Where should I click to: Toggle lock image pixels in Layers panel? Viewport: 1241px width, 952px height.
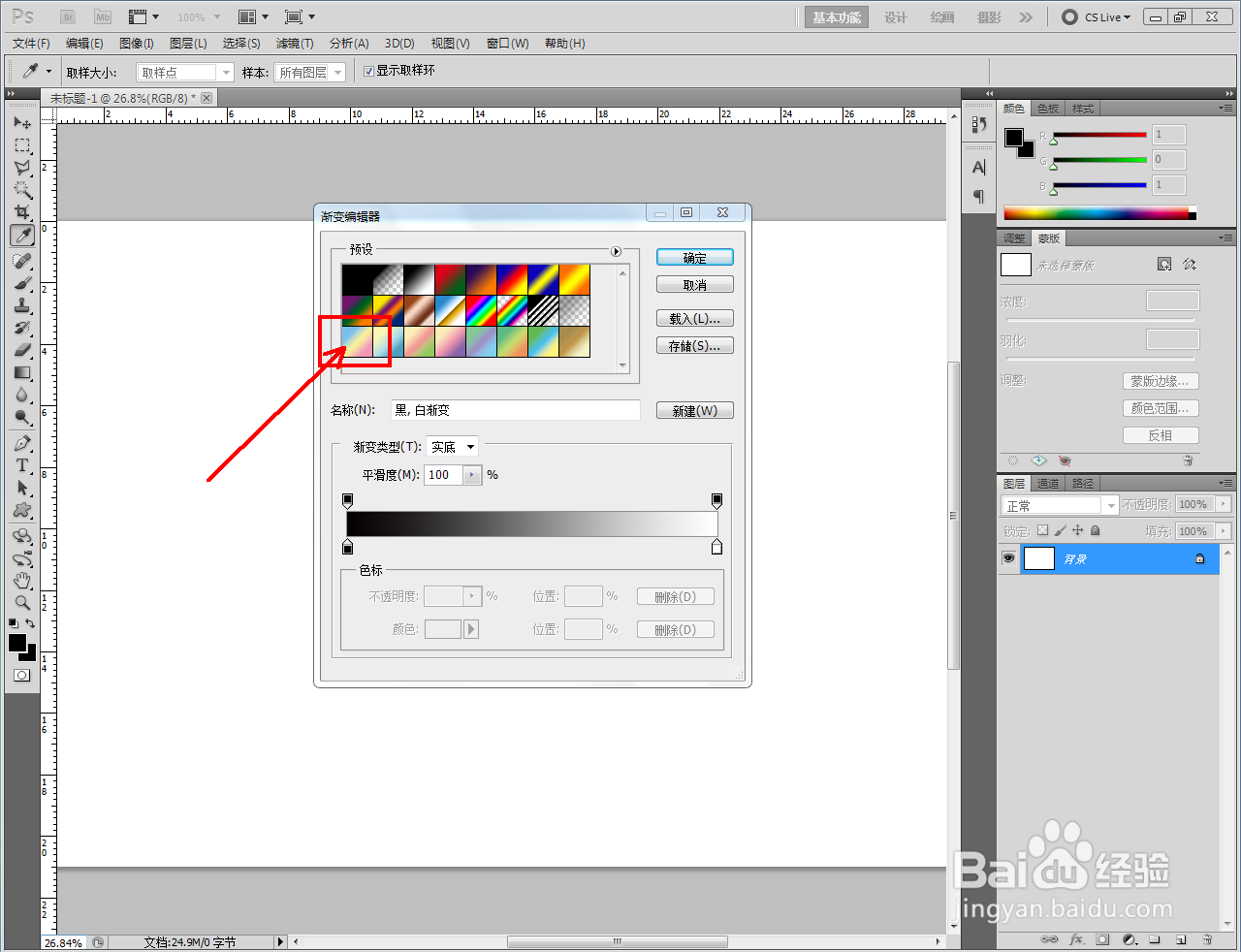tap(1060, 530)
